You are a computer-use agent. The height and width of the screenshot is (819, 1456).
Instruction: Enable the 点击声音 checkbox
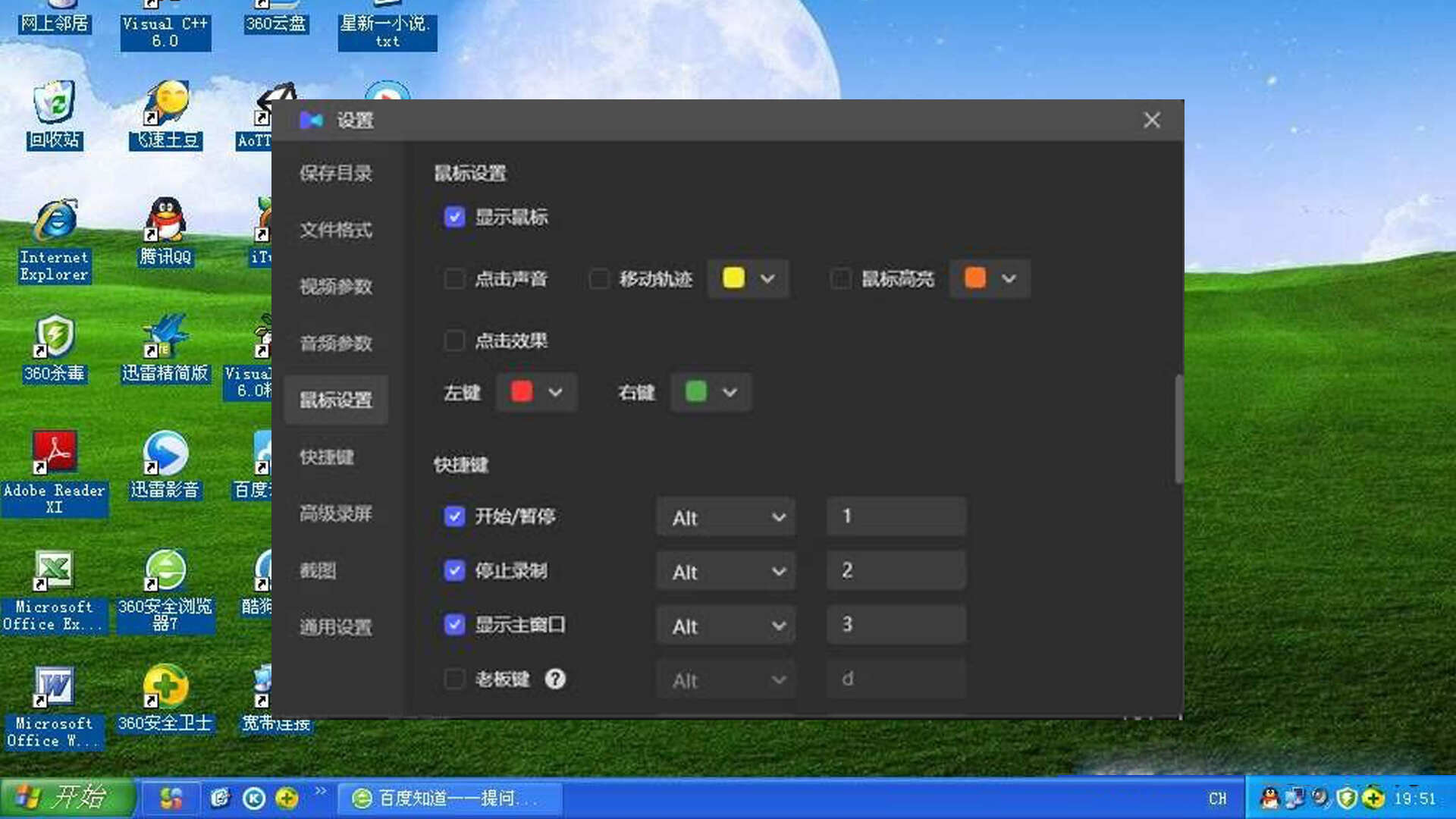coord(454,279)
